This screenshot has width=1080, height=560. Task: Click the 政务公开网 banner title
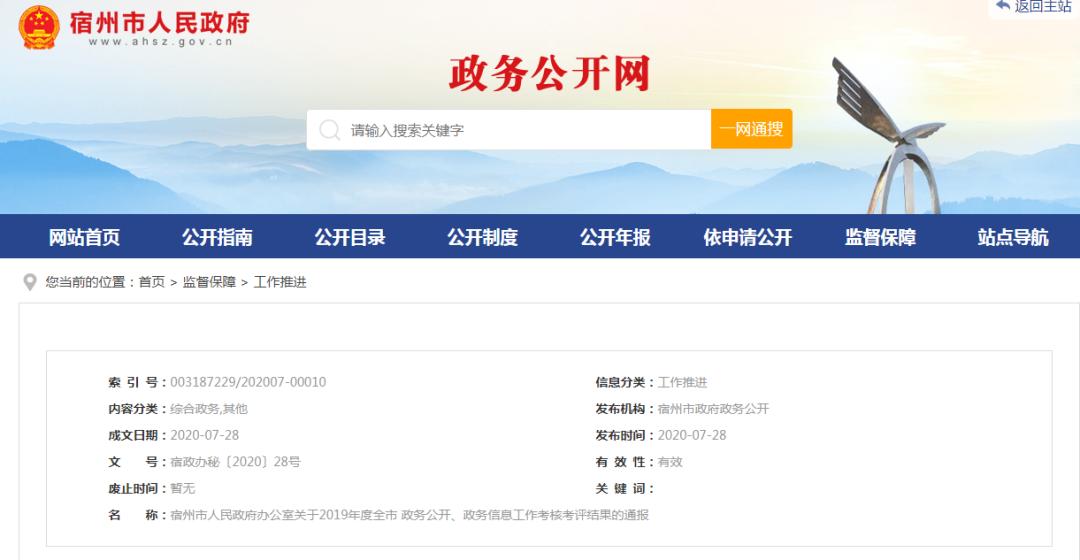click(x=550, y=74)
